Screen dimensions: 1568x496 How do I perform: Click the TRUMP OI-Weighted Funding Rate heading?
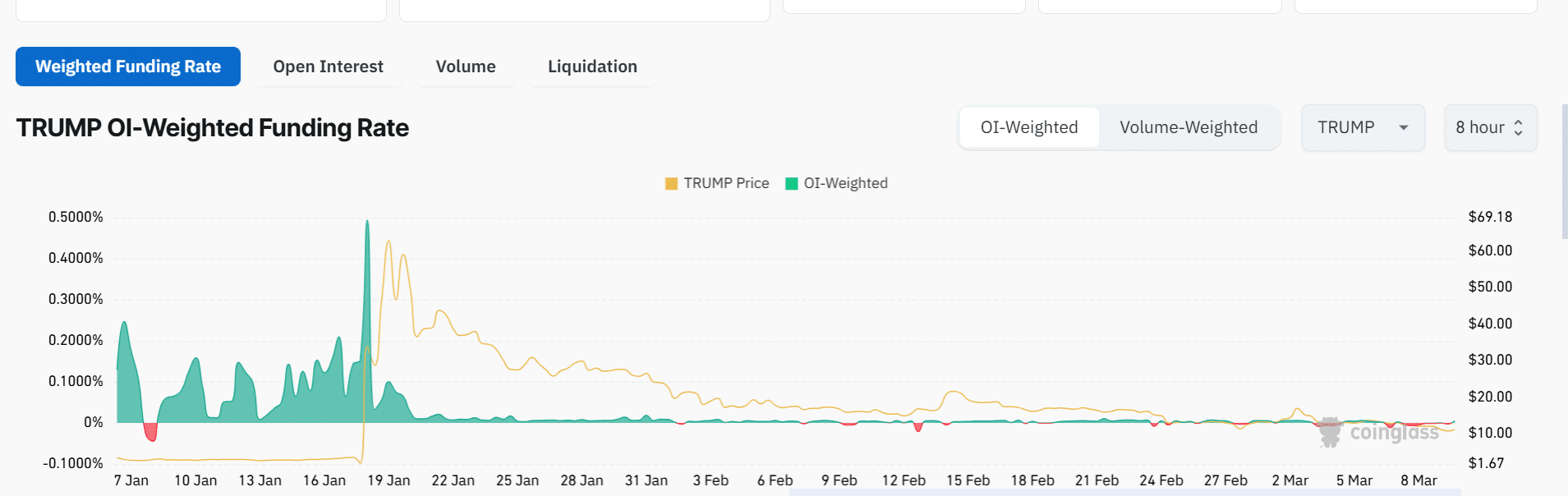click(x=213, y=128)
